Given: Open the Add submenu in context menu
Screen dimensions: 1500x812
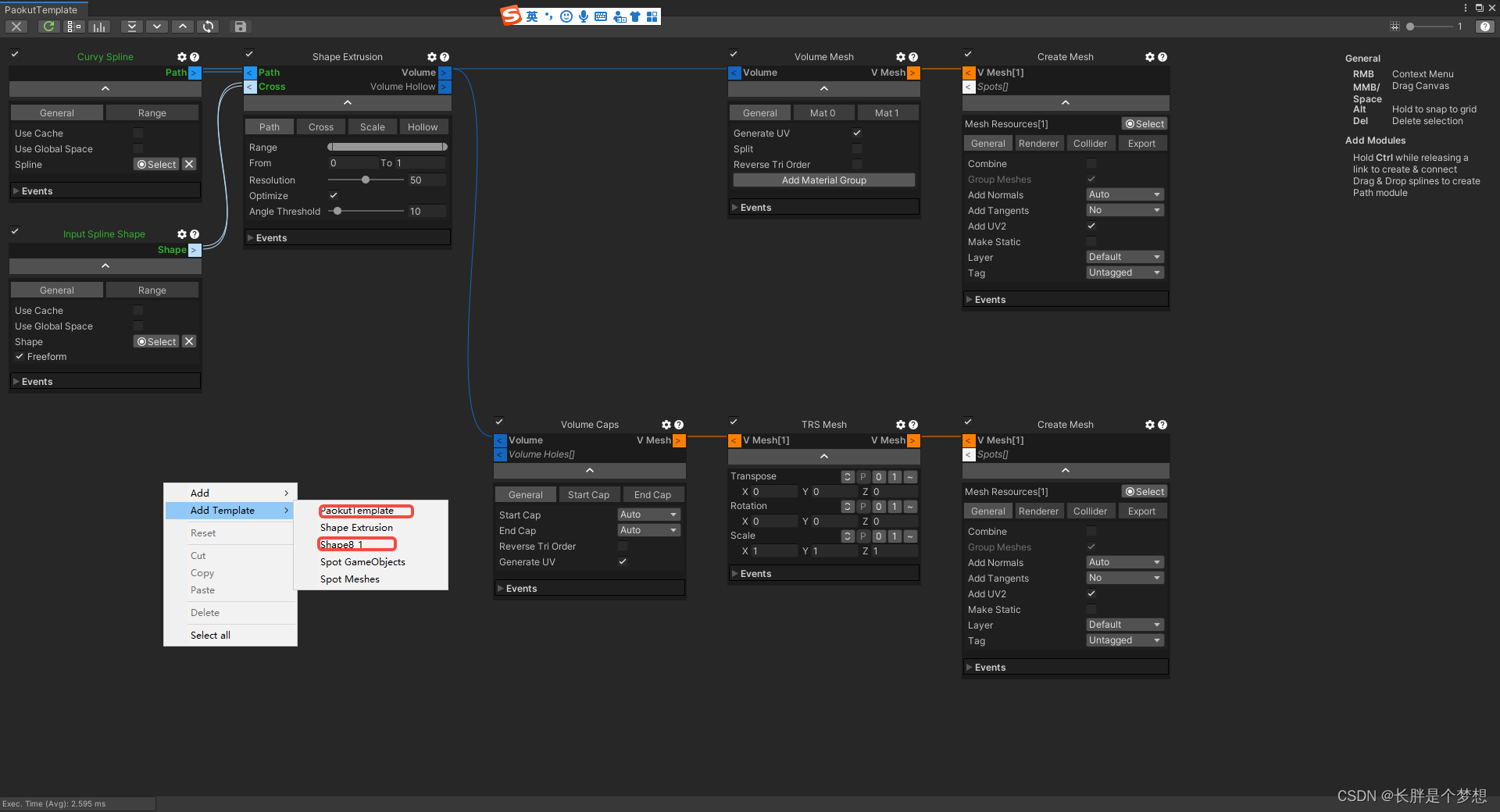Looking at the screenshot, I should (230, 493).
